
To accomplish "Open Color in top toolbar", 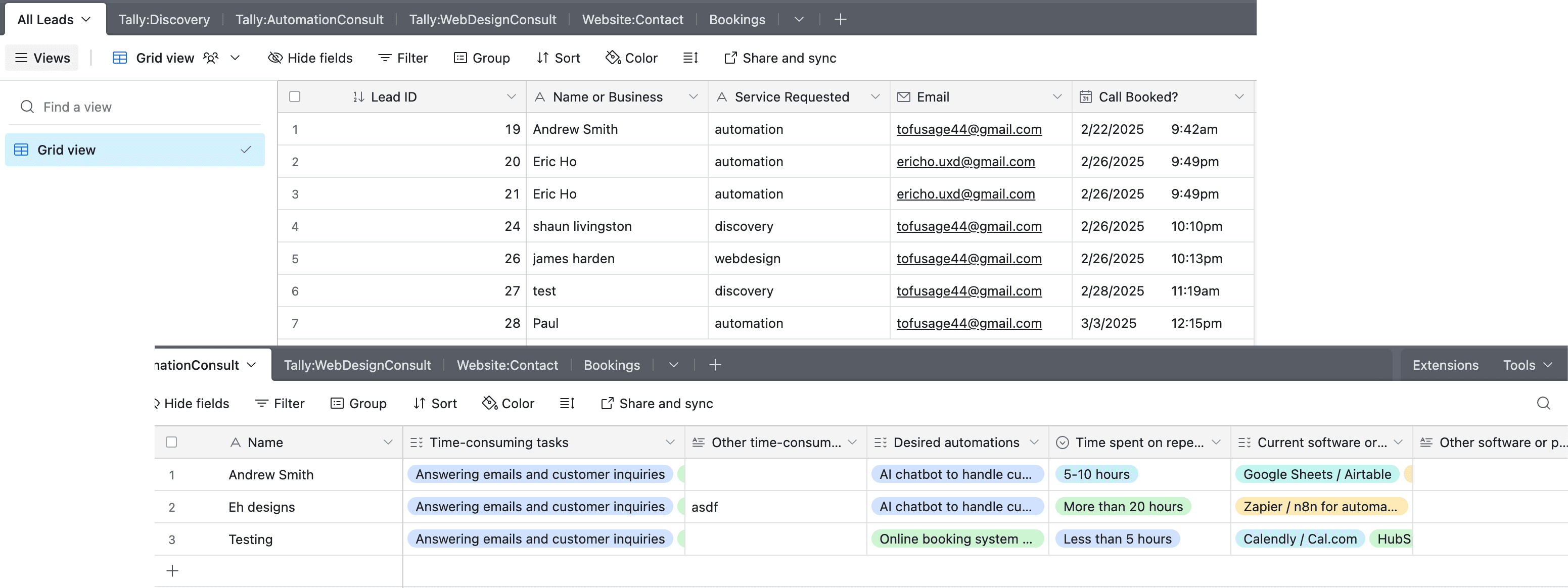I will click(631, 58).
